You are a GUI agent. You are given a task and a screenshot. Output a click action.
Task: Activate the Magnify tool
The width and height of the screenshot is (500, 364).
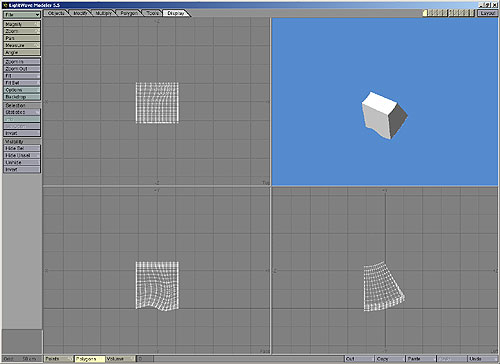[22, 24]
